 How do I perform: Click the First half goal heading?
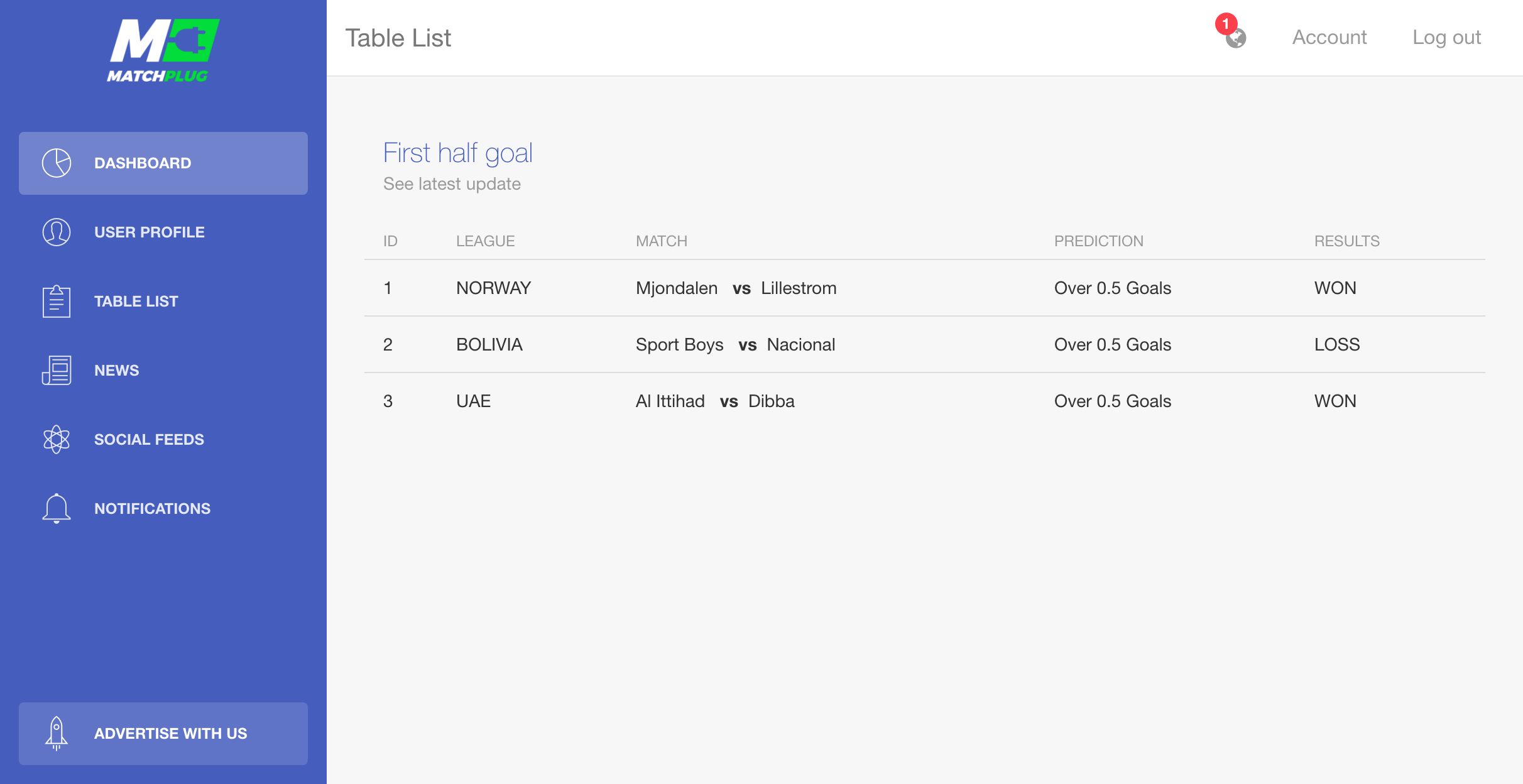point(458,153)
